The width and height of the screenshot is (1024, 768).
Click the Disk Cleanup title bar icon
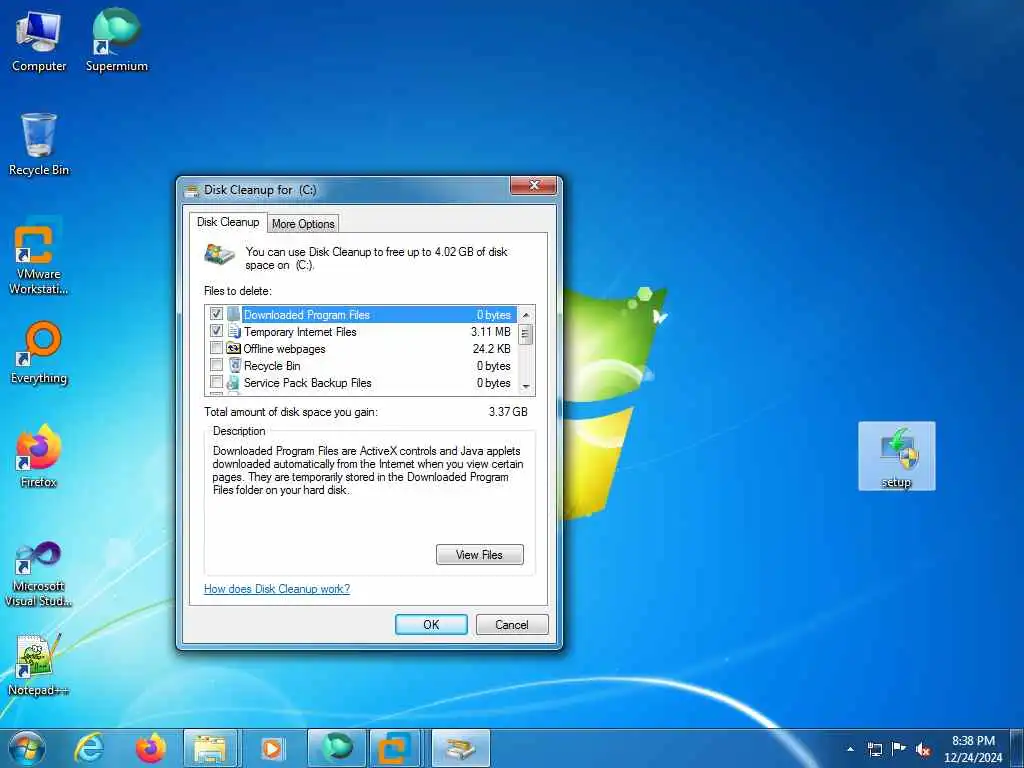pyautogui.click(x=192, y=190)
